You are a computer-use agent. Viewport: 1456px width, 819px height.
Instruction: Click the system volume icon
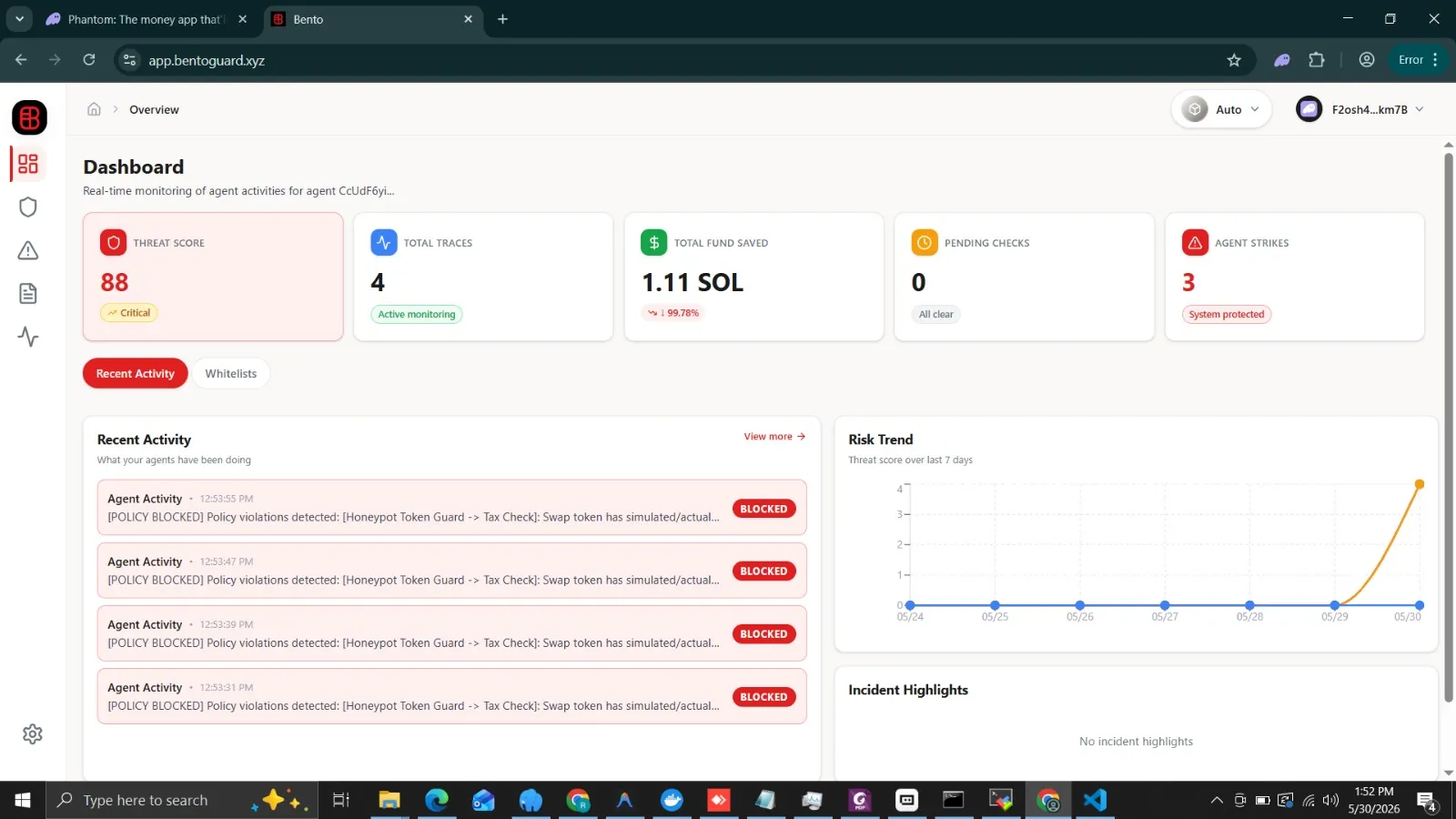[1330, 801]
